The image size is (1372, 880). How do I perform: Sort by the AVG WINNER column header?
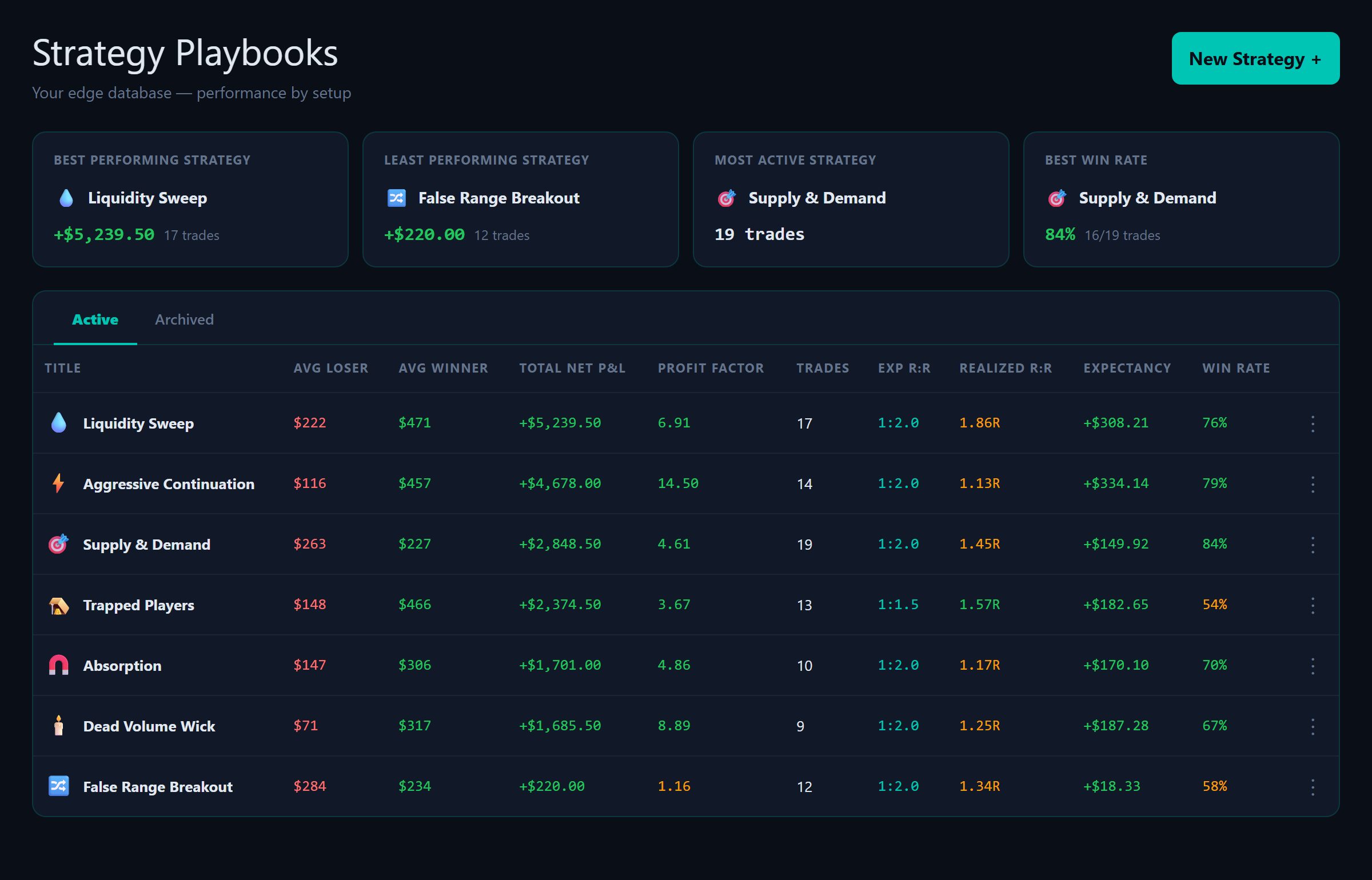pos(443,368)
